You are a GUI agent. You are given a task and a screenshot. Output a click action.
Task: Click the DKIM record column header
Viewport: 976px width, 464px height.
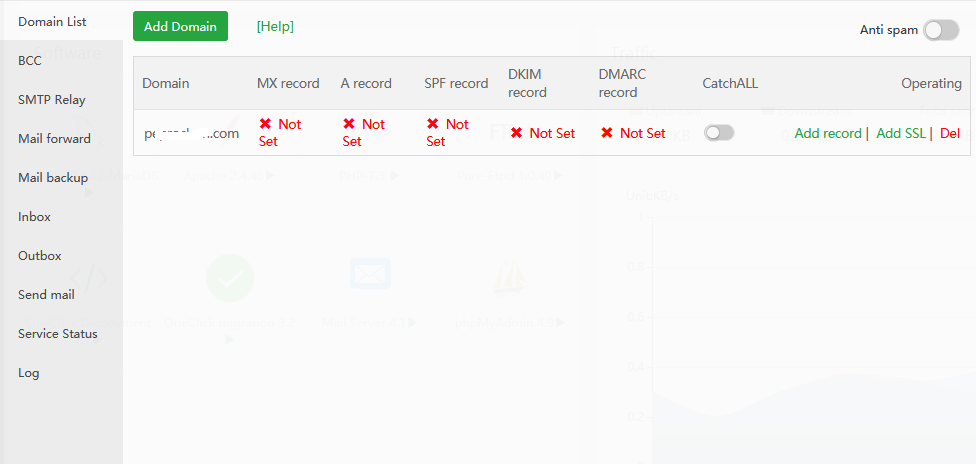(x=527, y=83)
